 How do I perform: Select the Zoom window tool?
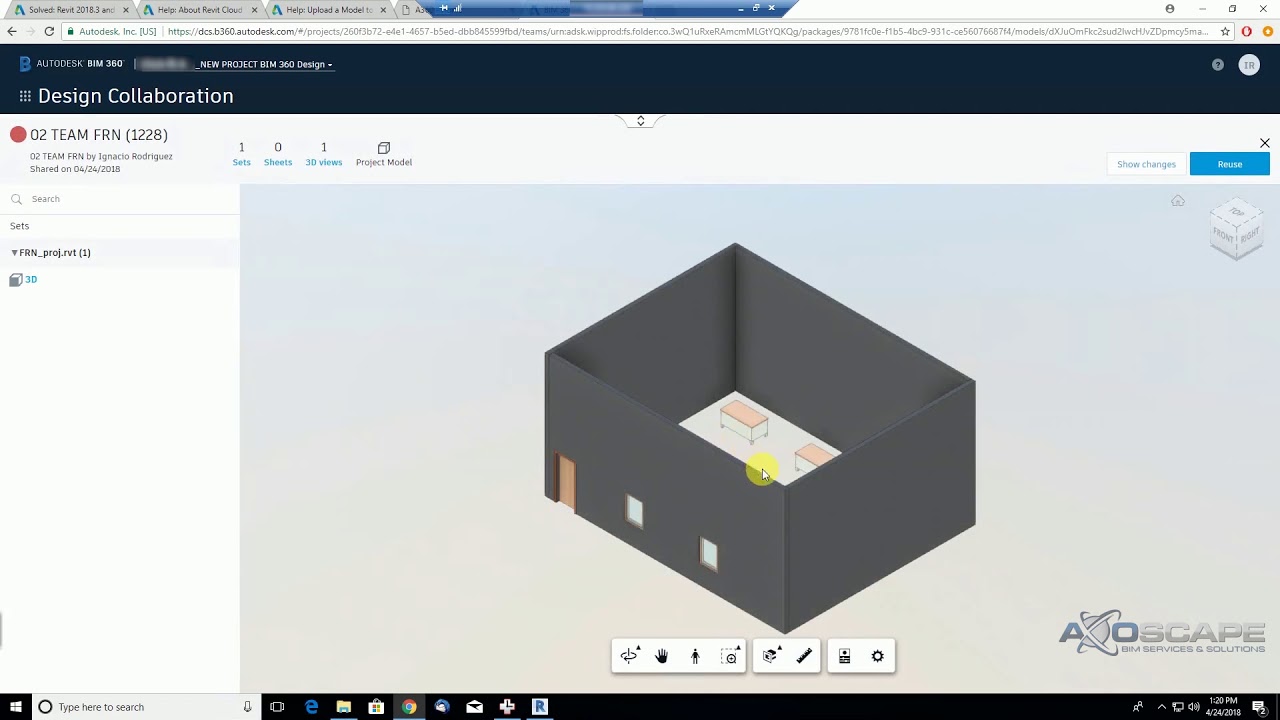[x=730, y=656]
